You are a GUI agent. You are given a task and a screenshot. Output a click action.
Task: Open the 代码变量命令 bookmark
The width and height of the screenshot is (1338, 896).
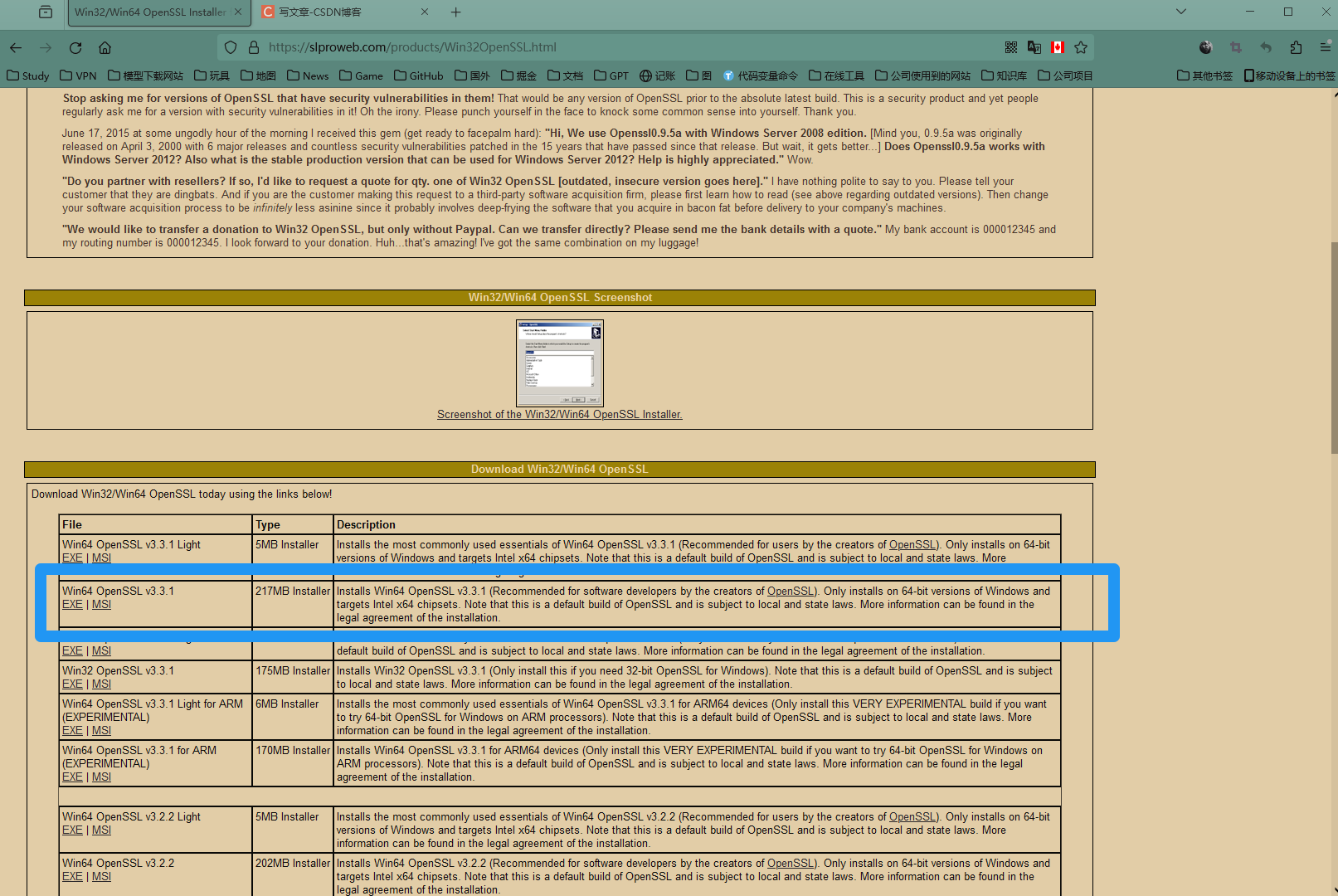click(761, 75)
